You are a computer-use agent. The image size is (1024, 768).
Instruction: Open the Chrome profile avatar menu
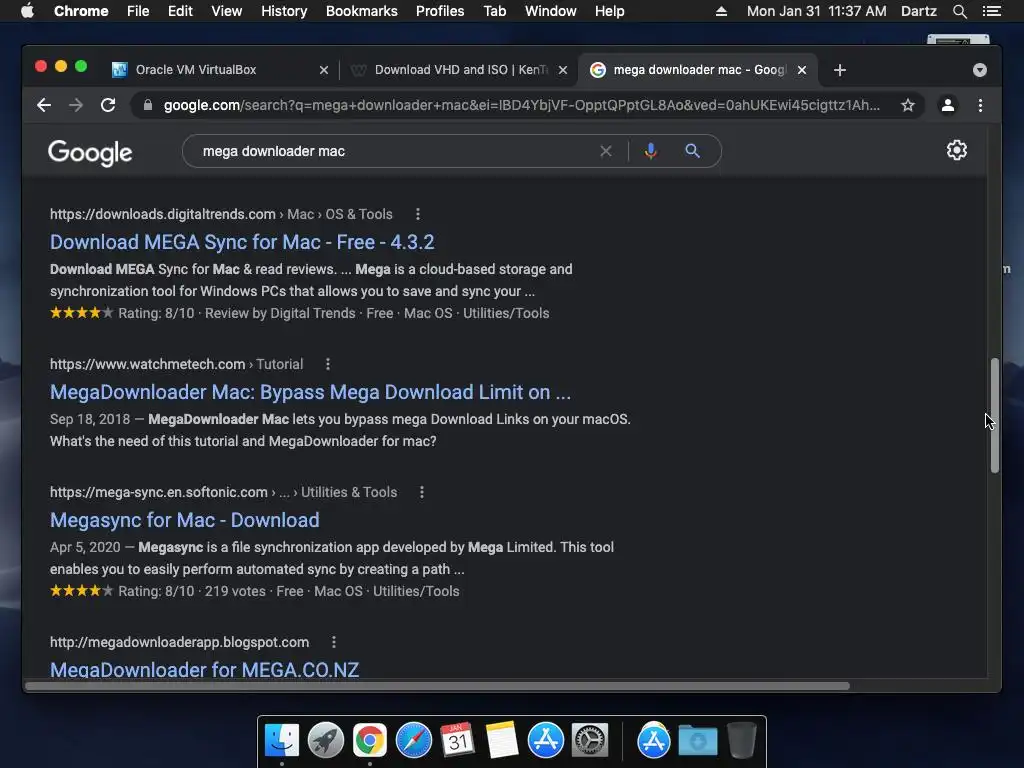(x=948, y=105)
